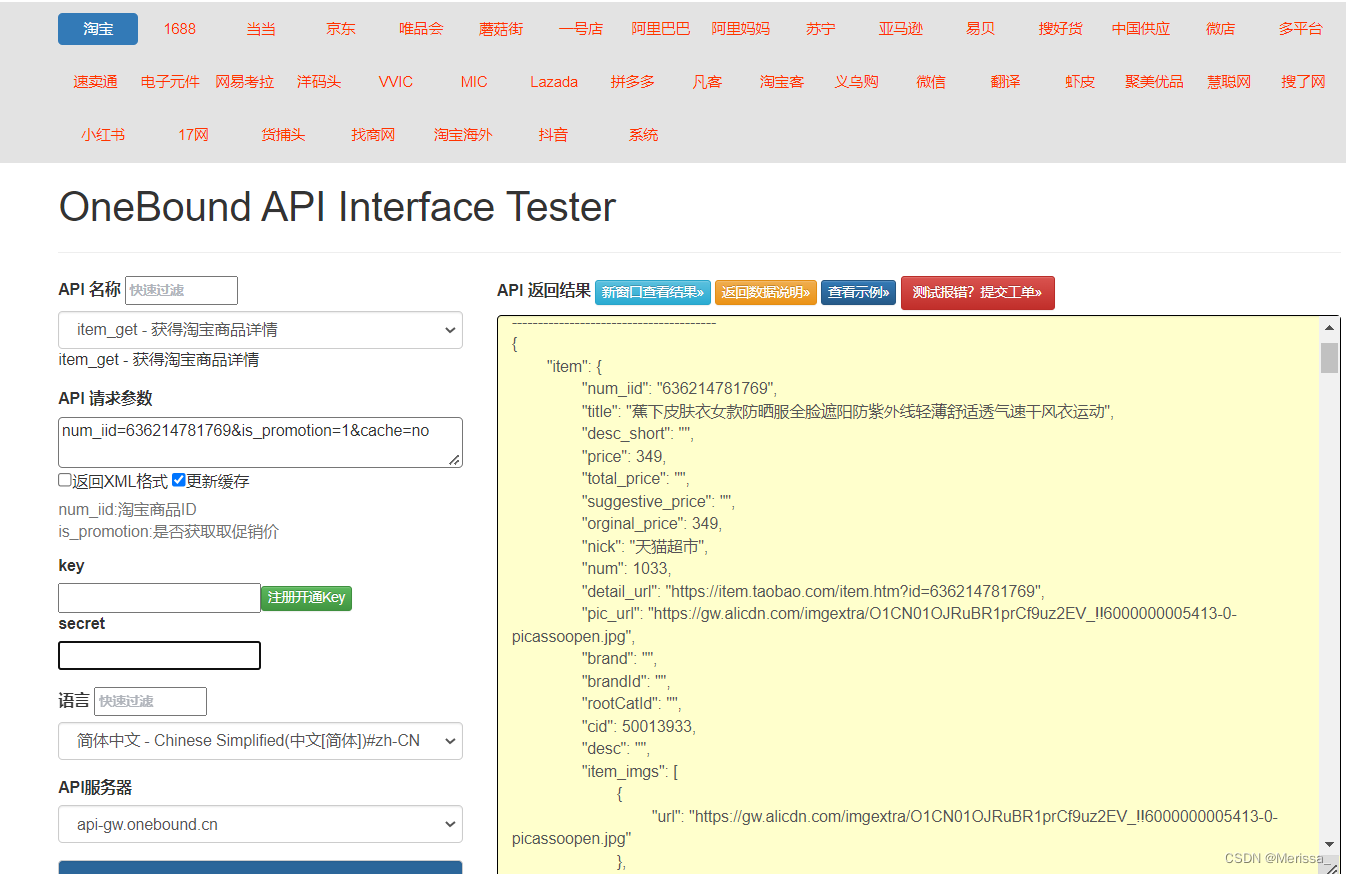The height and width of the screenshot is (874, 1346).
Task: Open the 搜了网 link
Action: 1304,82
